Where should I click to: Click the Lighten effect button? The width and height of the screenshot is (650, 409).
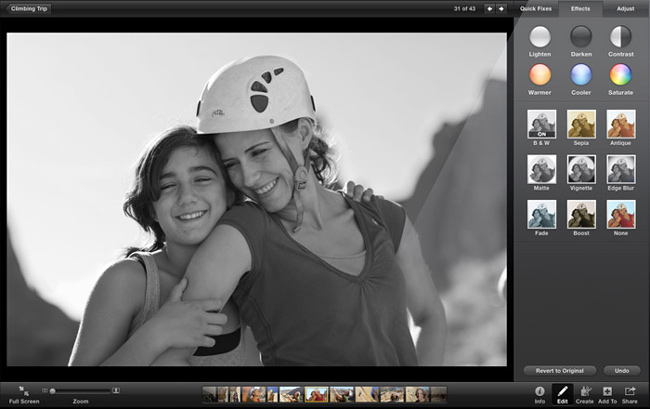tap(540, 36)
